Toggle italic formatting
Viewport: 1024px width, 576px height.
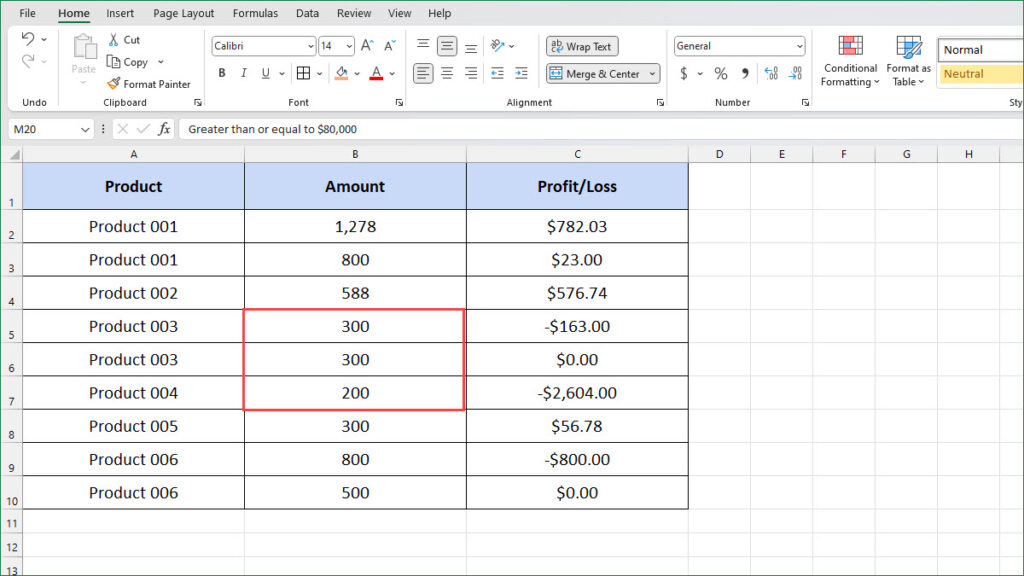[x=242, y=72]
